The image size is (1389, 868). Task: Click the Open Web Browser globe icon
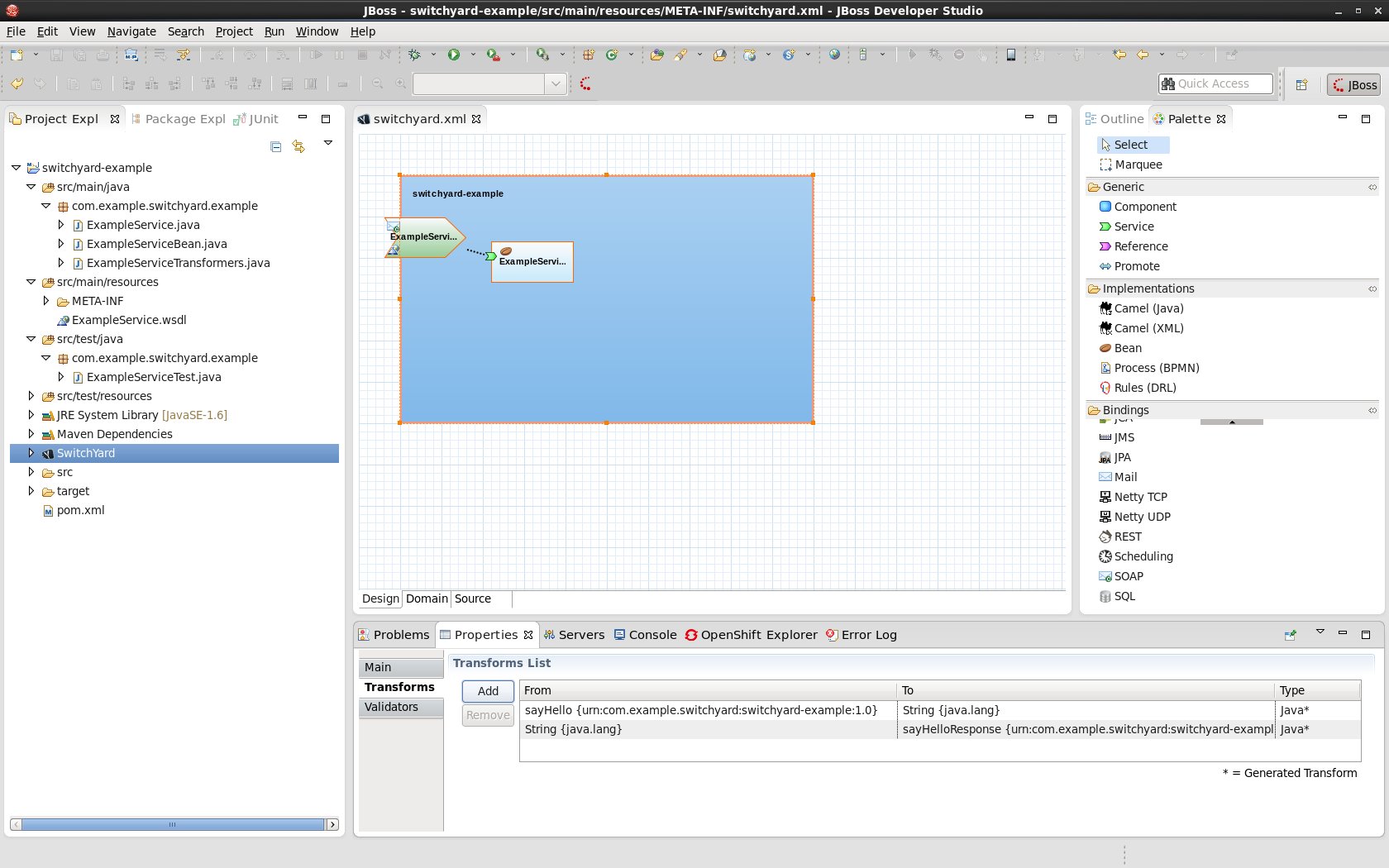pos(835,55)
